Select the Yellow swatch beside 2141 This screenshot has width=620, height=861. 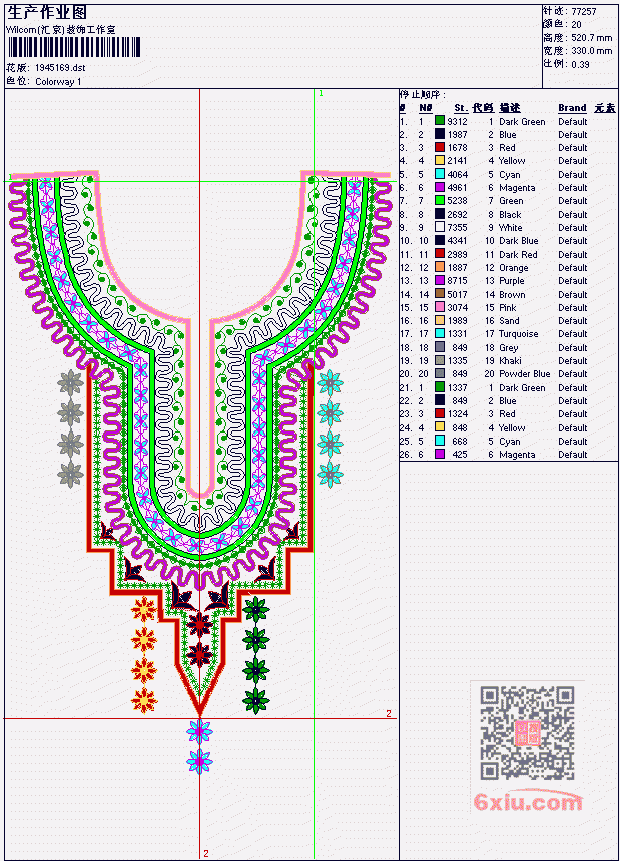tap(440, 160)
